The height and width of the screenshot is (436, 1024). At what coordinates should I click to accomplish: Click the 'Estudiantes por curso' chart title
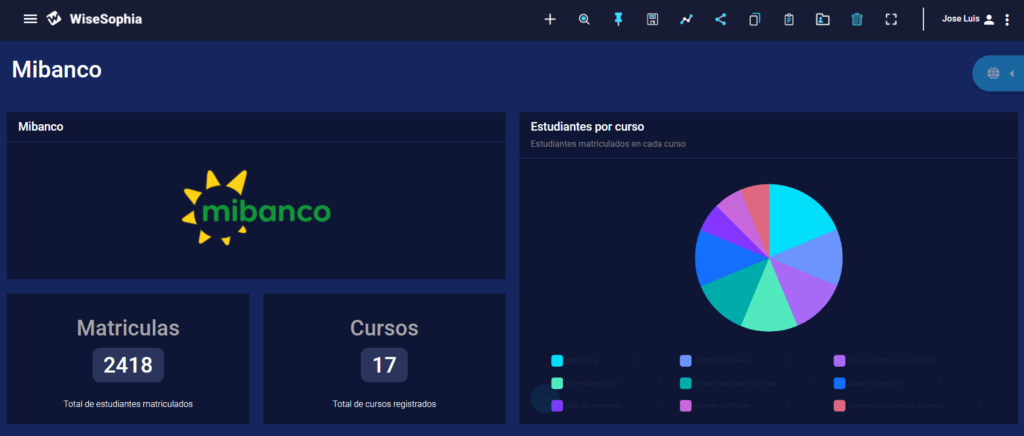tap(588, 127)
